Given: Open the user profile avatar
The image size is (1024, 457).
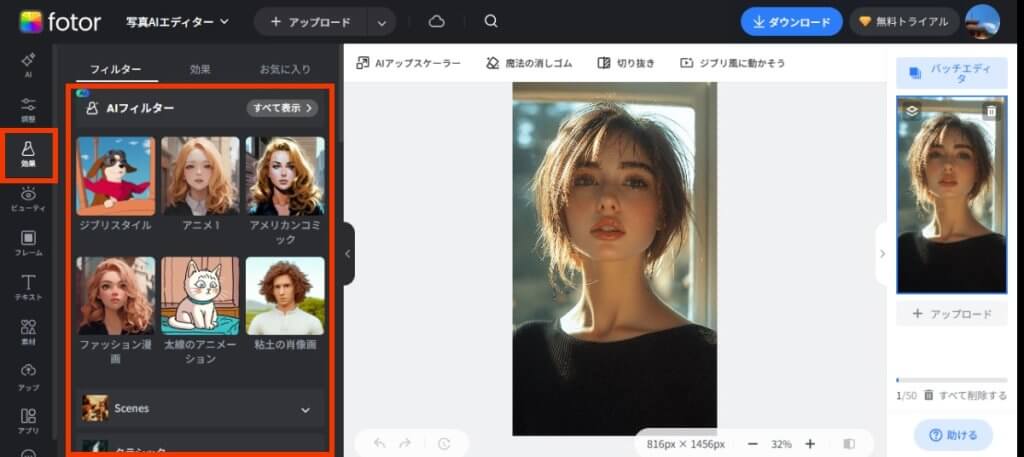Looking at the screenshot, I should [x=982, y=22].
